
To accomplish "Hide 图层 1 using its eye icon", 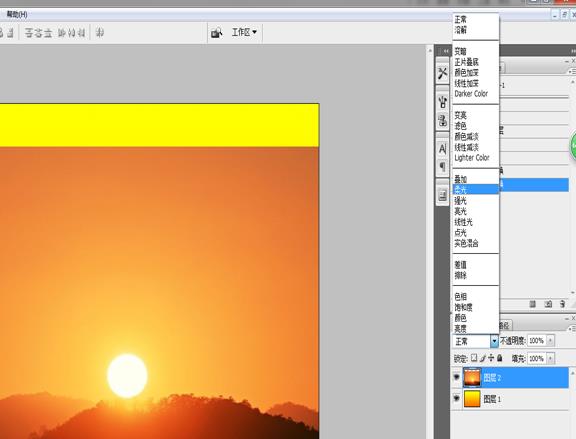I will tap(456, 398).
